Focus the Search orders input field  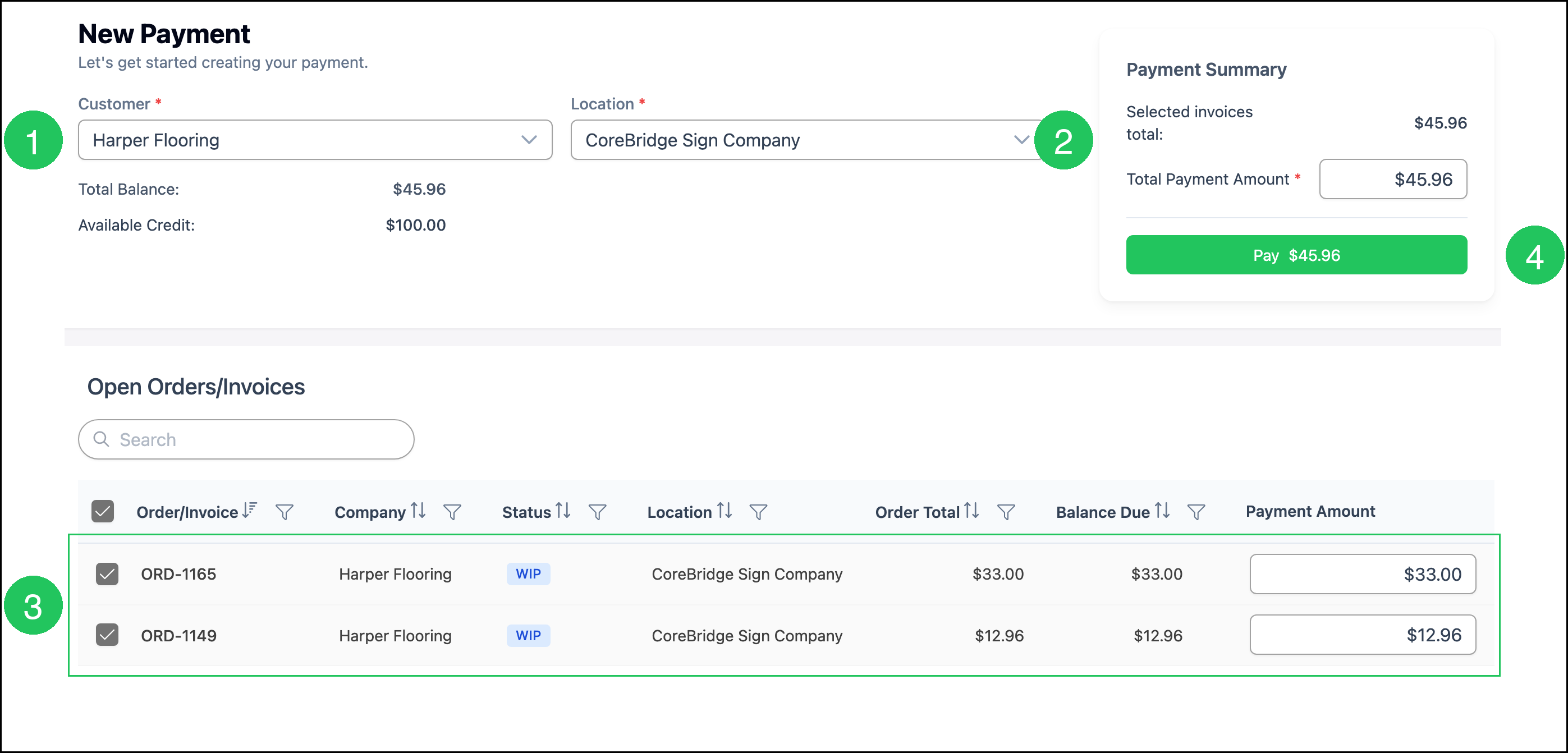[x=246, y=439]
